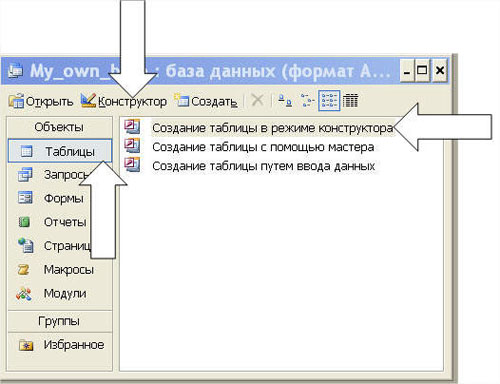Select Макросы in the objects panel
The image size is (500, 384).
pos(60,269)
